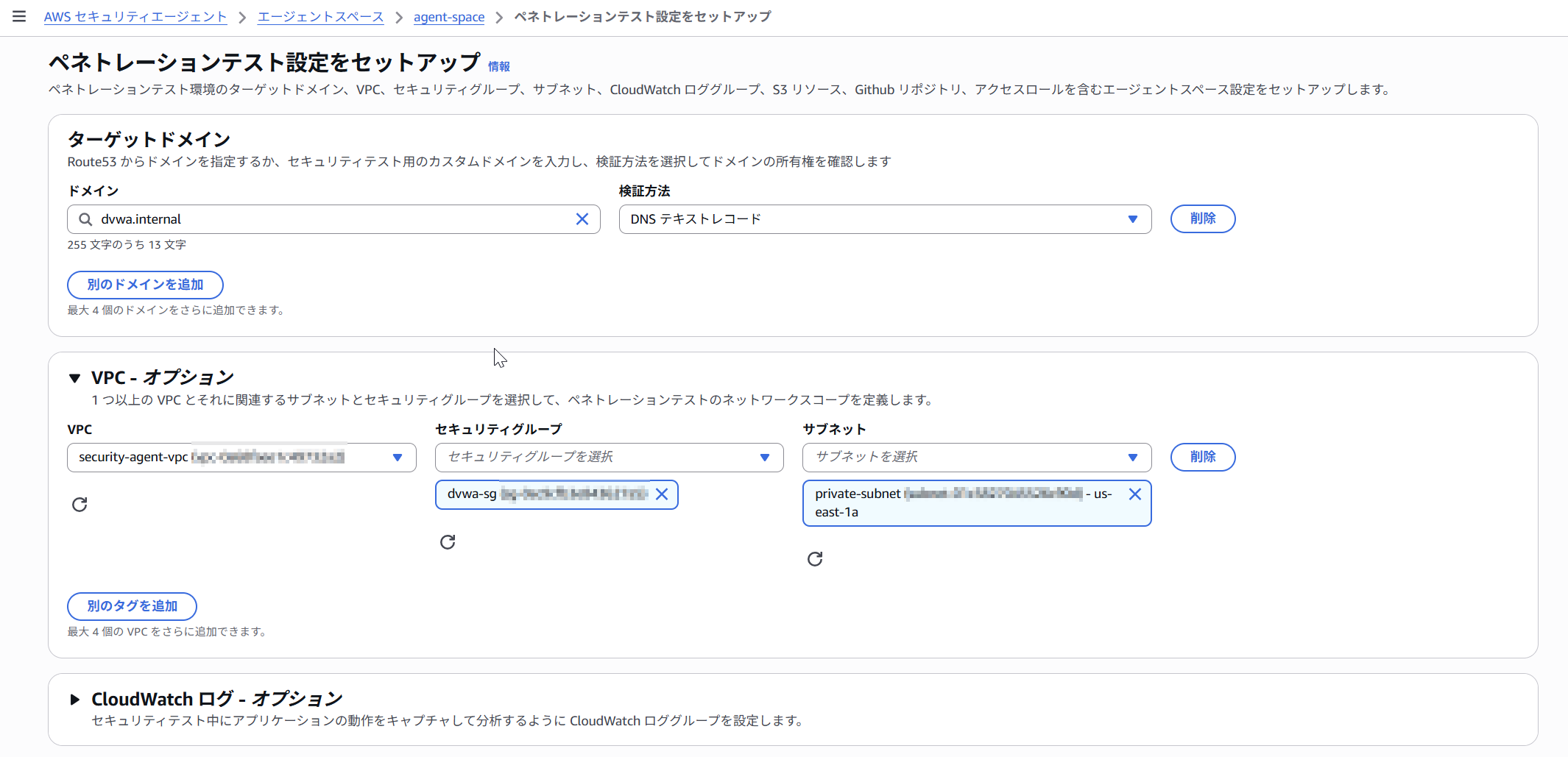Screen dimensions: 1568x757
Task: Open the hamburger navigation menu
Action: click(19, 16)
